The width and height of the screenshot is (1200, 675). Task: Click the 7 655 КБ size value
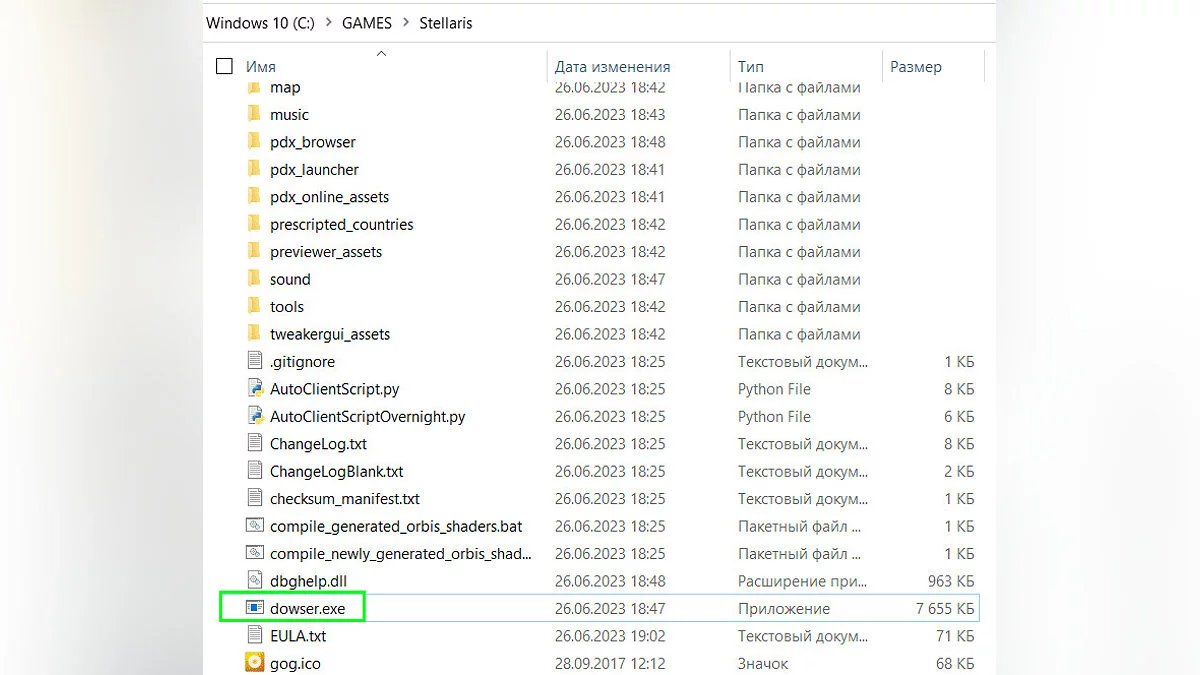[945, 608]
